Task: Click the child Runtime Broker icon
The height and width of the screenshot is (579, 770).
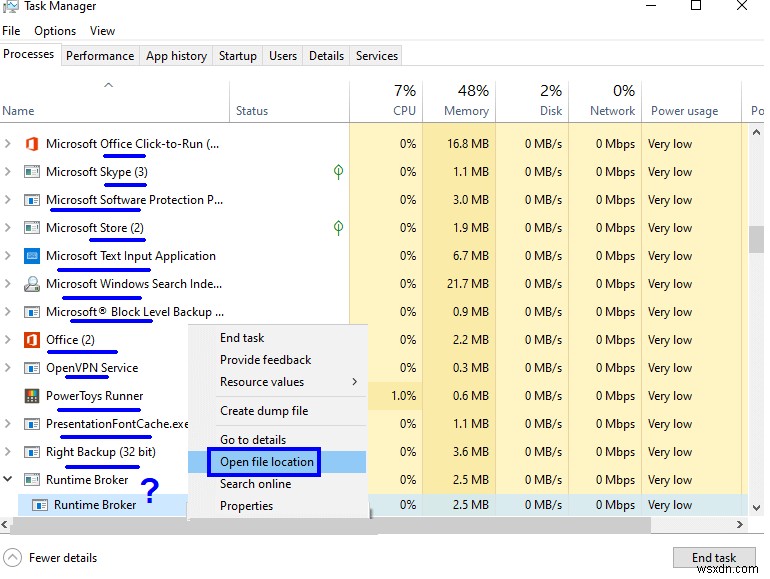Action: point(39,505)
